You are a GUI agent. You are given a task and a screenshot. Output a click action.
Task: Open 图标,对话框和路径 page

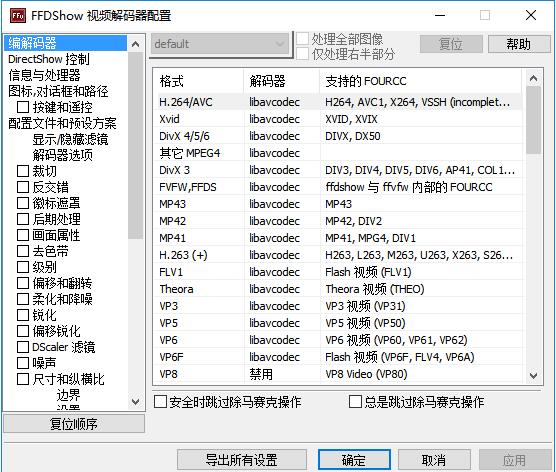[x=58, y=91]
